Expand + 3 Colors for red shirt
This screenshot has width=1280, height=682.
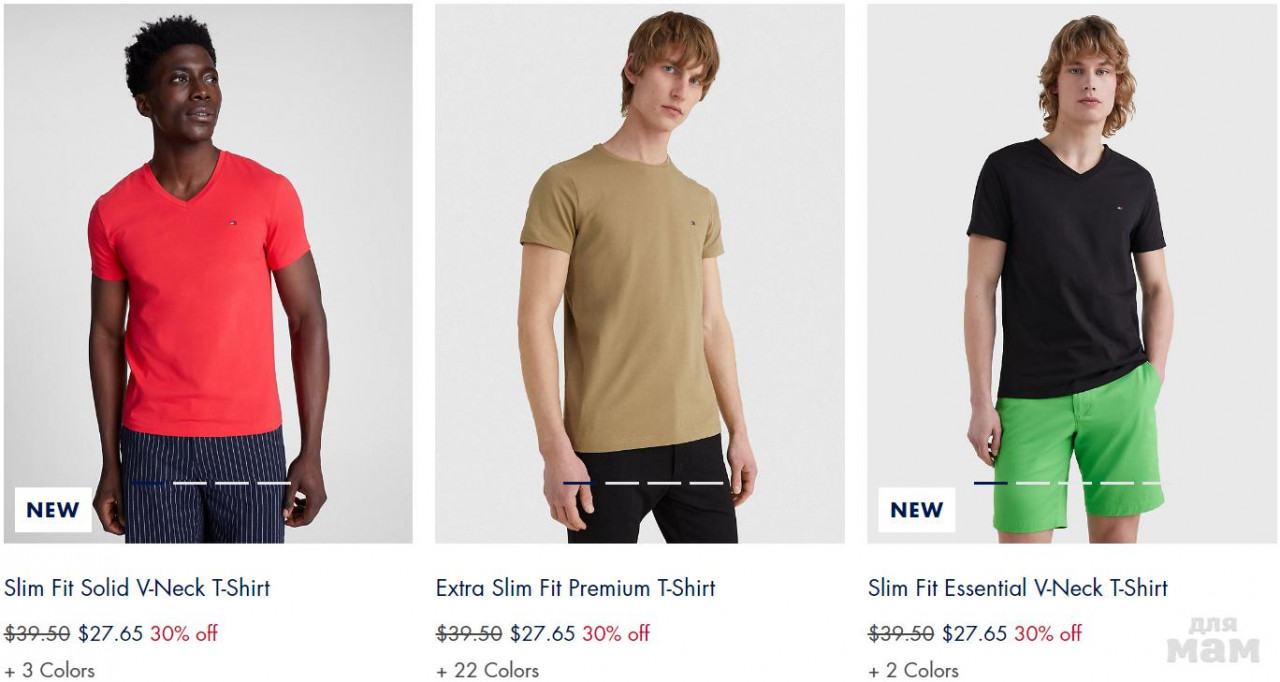click(x=50, y=670)
